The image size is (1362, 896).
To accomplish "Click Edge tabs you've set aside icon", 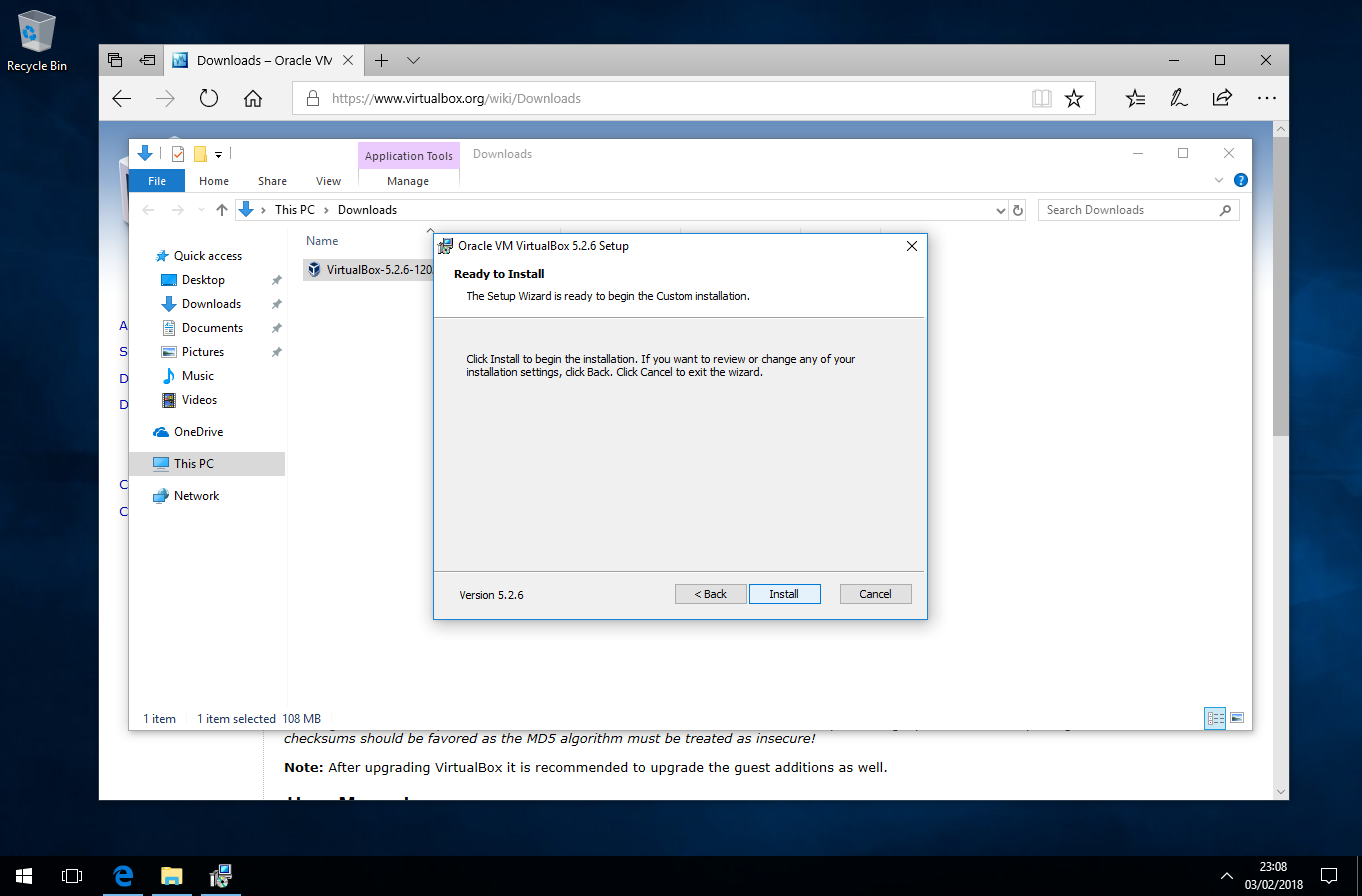I will click(x=115, y=60).
